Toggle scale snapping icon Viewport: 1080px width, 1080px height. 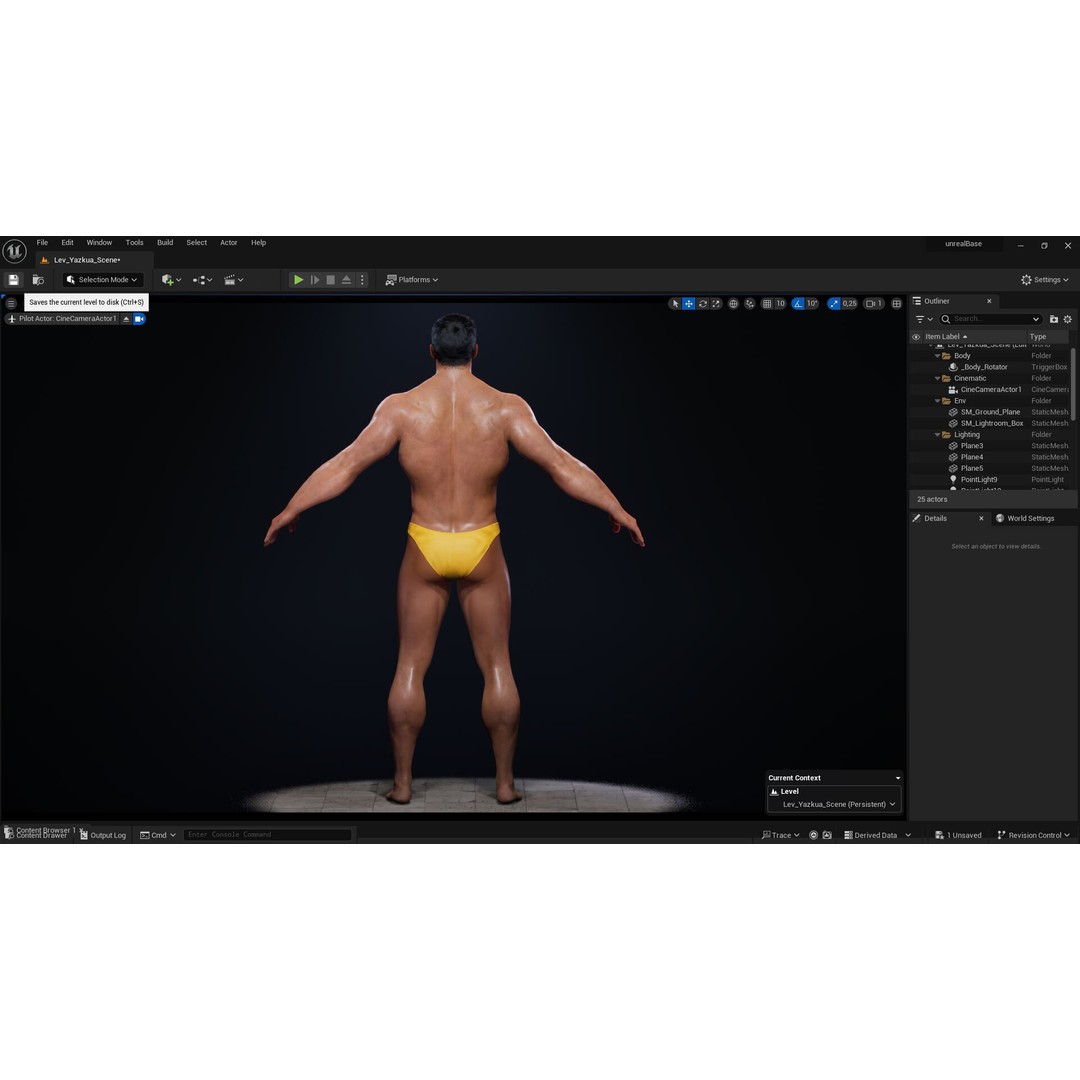click(x=834, y=304)
